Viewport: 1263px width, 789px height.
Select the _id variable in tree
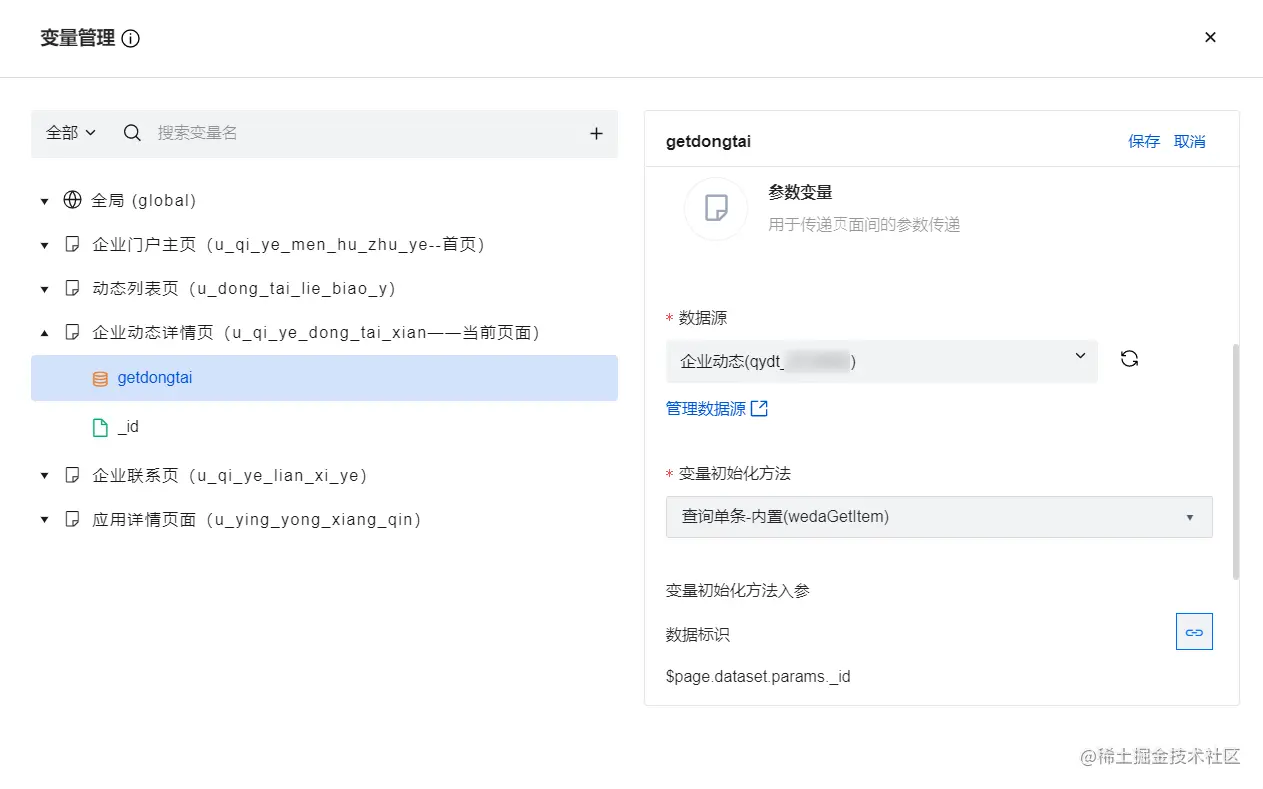pyautogui.click(x=128, y=427)
